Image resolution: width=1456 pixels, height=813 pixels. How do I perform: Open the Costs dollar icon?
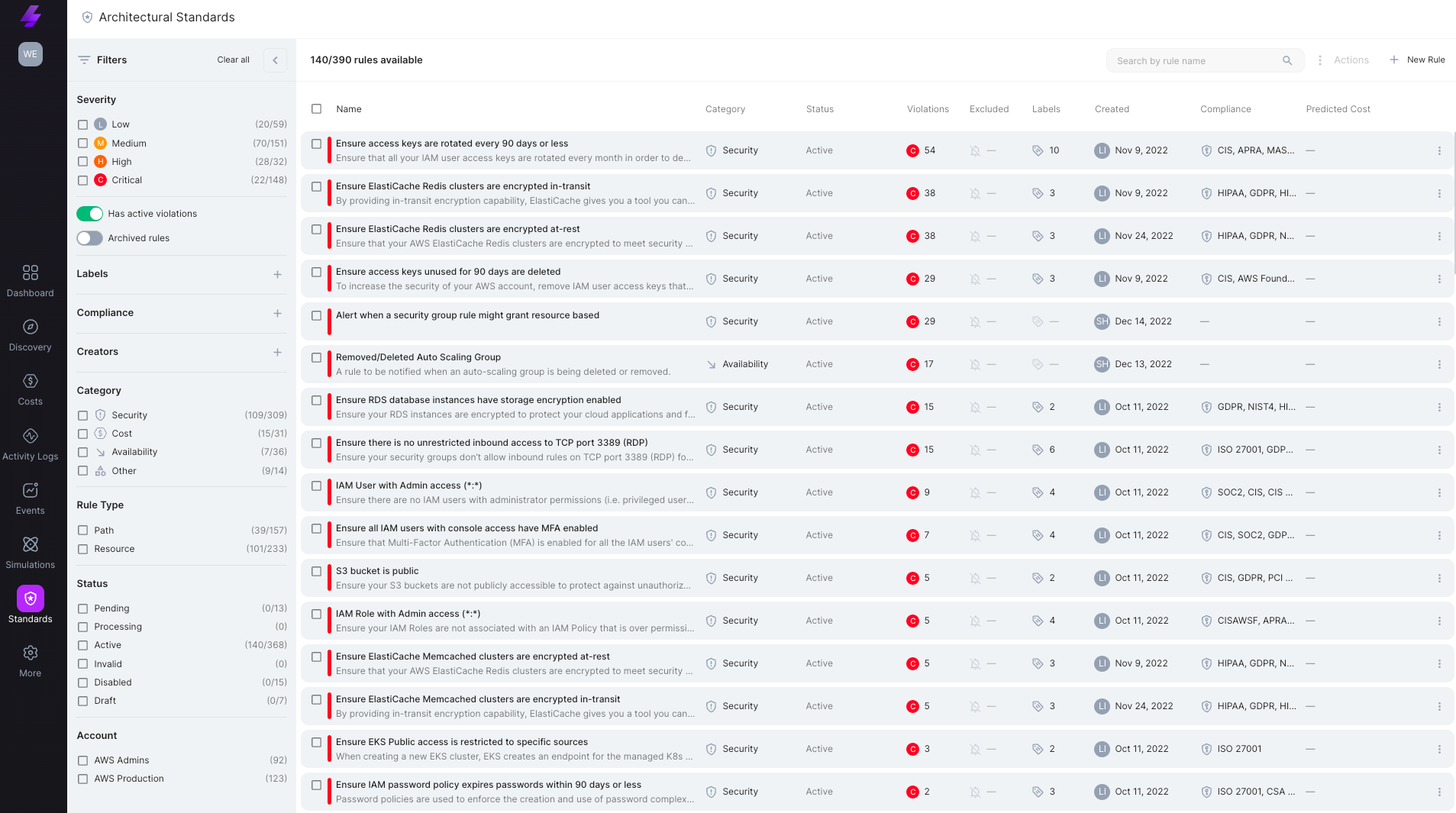coord(31,381)
